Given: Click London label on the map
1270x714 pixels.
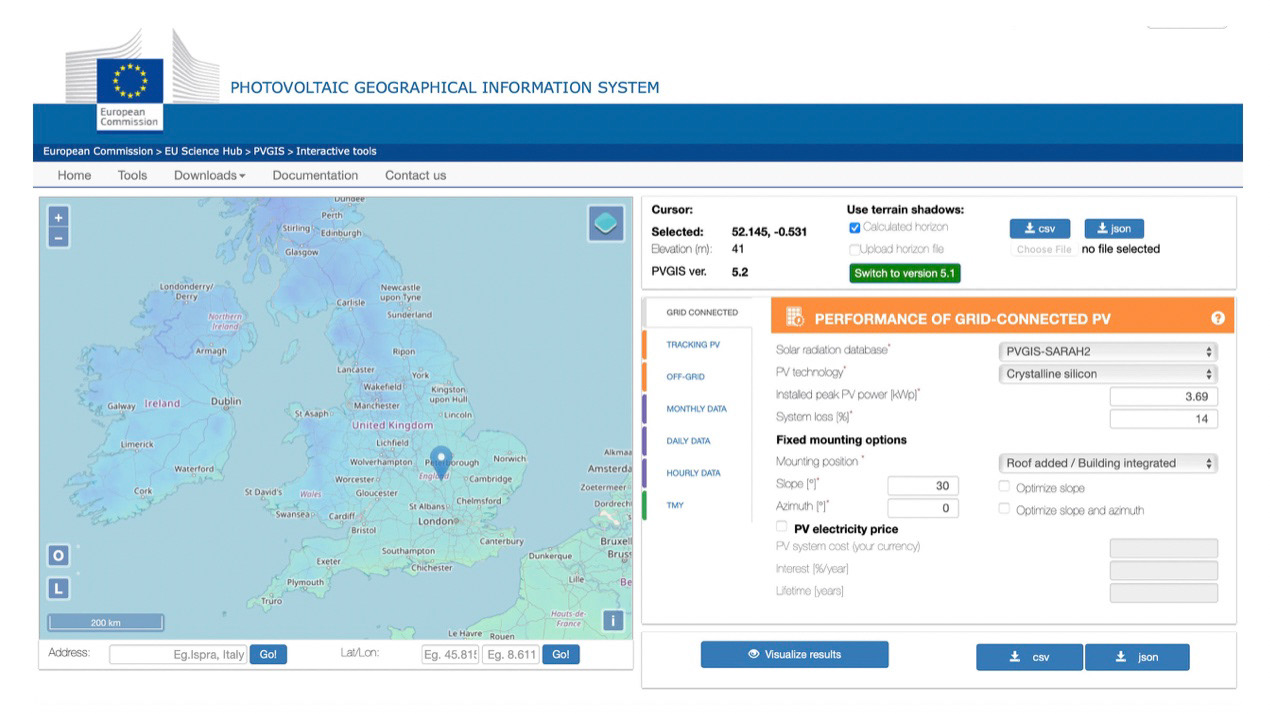Looking at the screenshot, I should point(436,521).
